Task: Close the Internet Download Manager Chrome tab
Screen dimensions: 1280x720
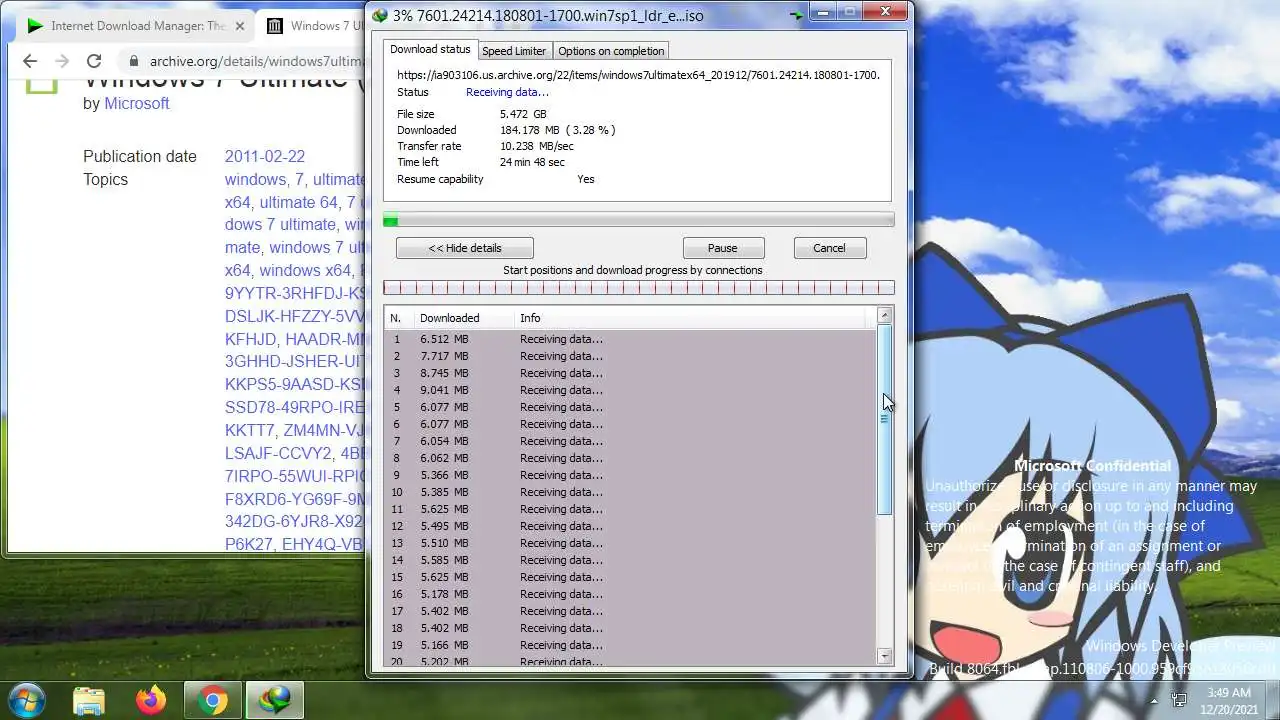Action: (x=240, y=26)
